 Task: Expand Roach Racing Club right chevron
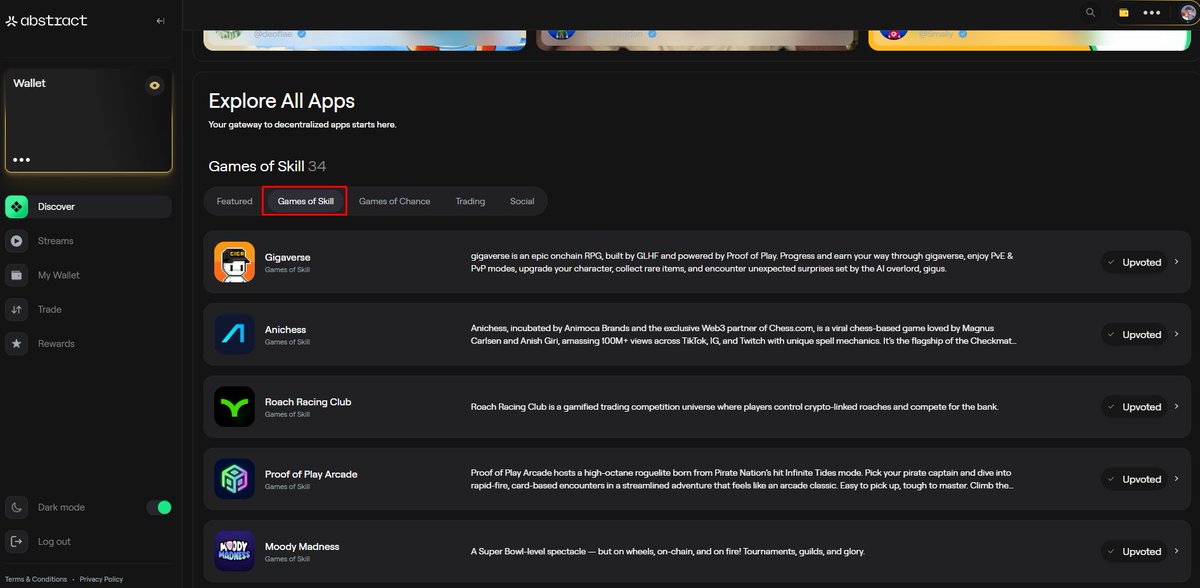pyautogui.click(x=1177, y=407)
